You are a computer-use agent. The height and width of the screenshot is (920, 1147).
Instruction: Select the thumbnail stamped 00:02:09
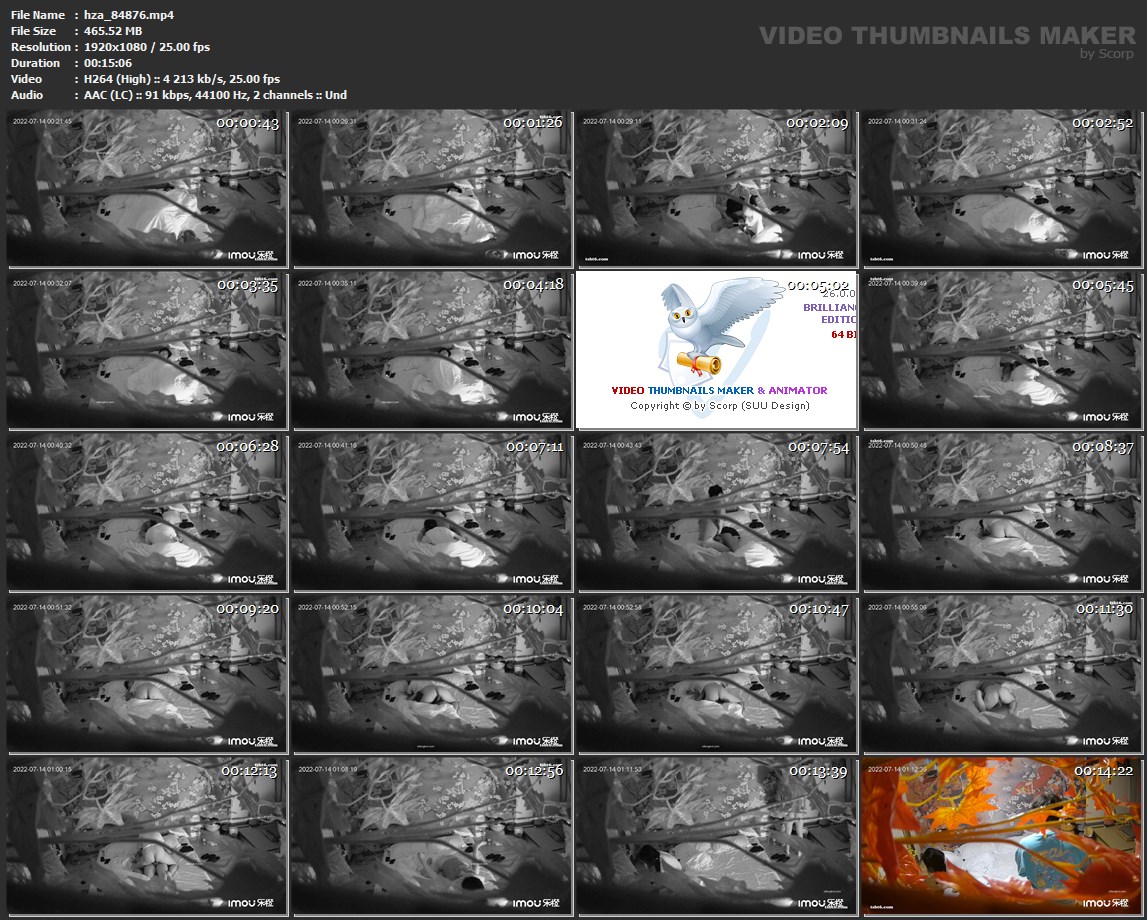[x=716, y=188]
